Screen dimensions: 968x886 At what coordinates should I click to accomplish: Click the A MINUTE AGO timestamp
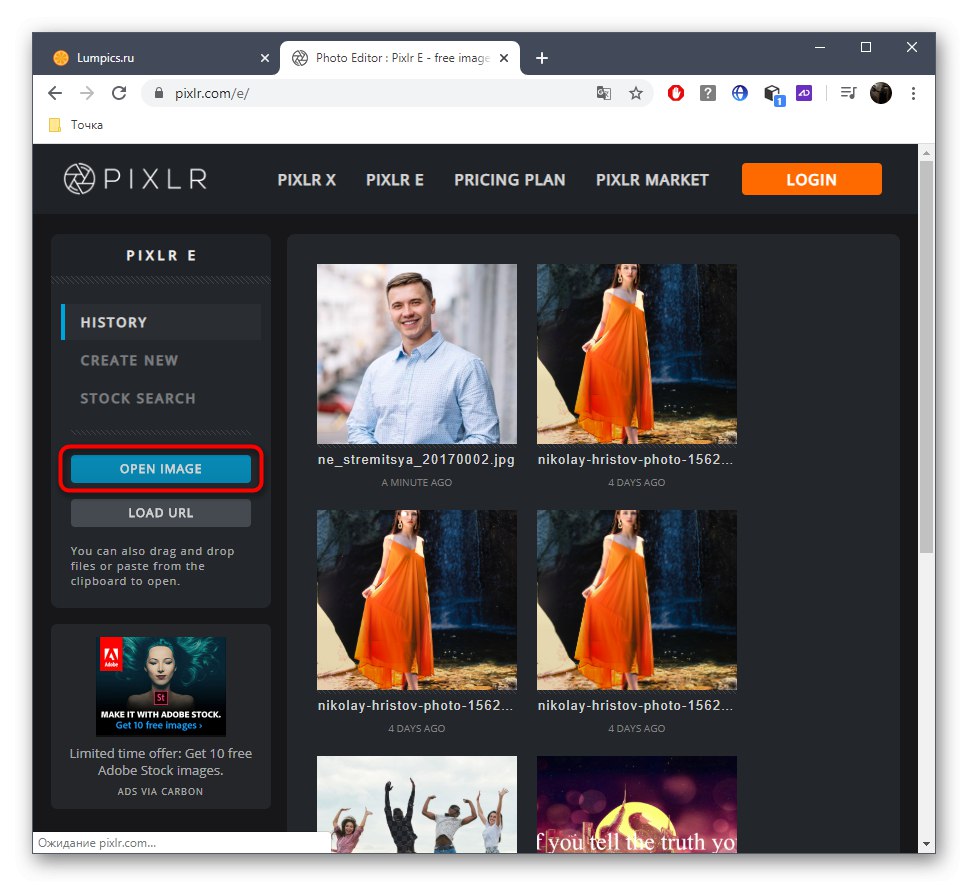coord(417,482)
